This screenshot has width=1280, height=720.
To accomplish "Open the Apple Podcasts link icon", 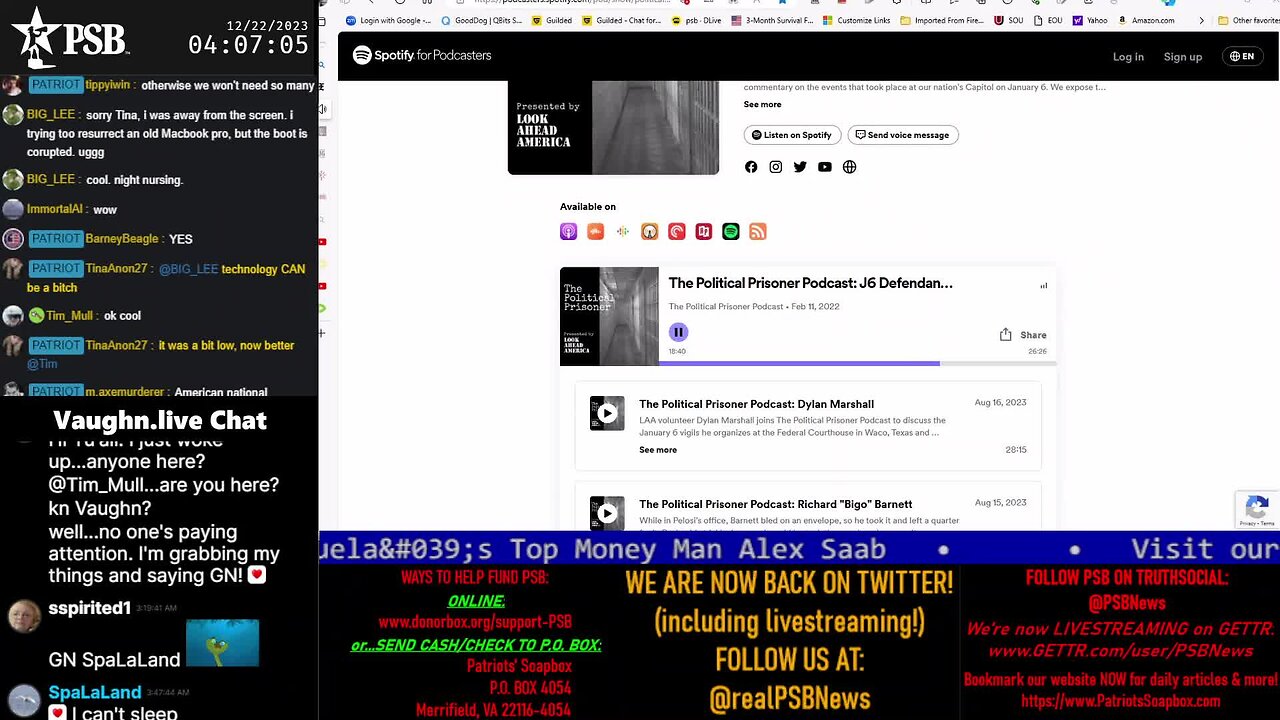I will pos(568,232).
